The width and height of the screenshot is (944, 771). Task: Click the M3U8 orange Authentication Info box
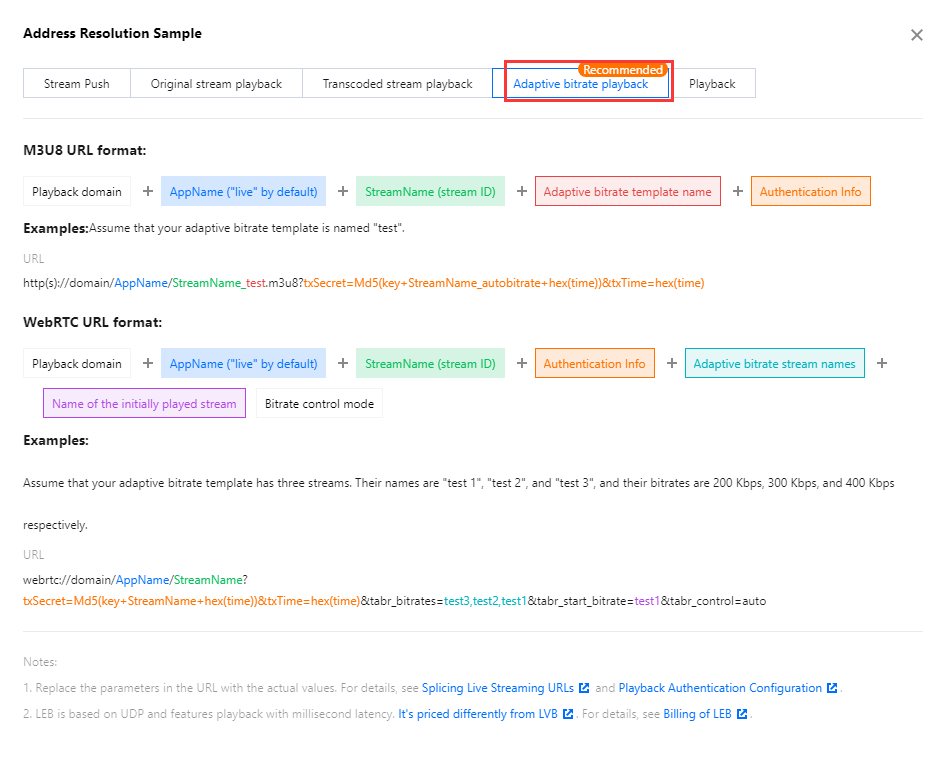pos(810,192)
